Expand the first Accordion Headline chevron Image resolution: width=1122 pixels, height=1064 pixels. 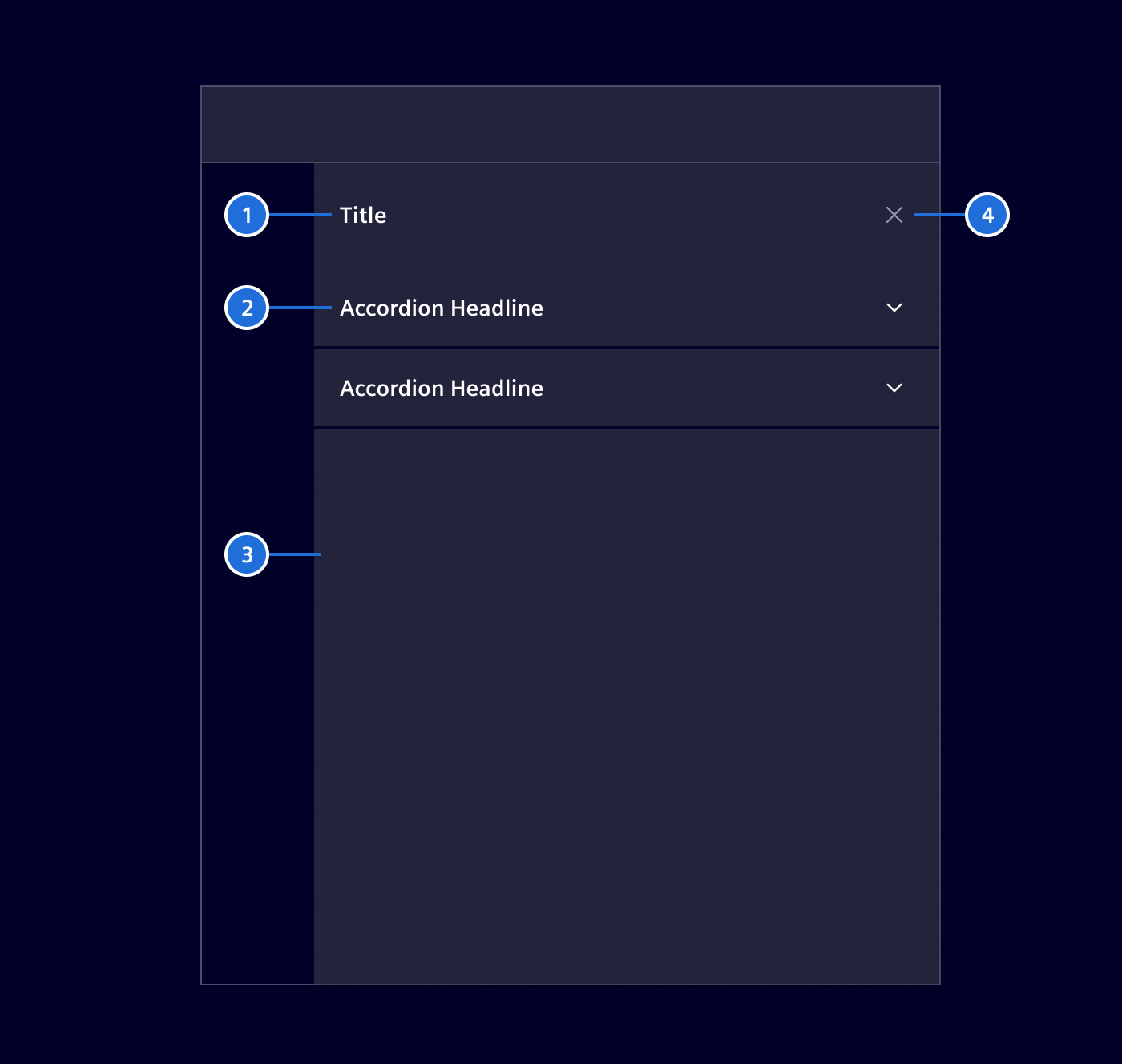tap(894, 308)
